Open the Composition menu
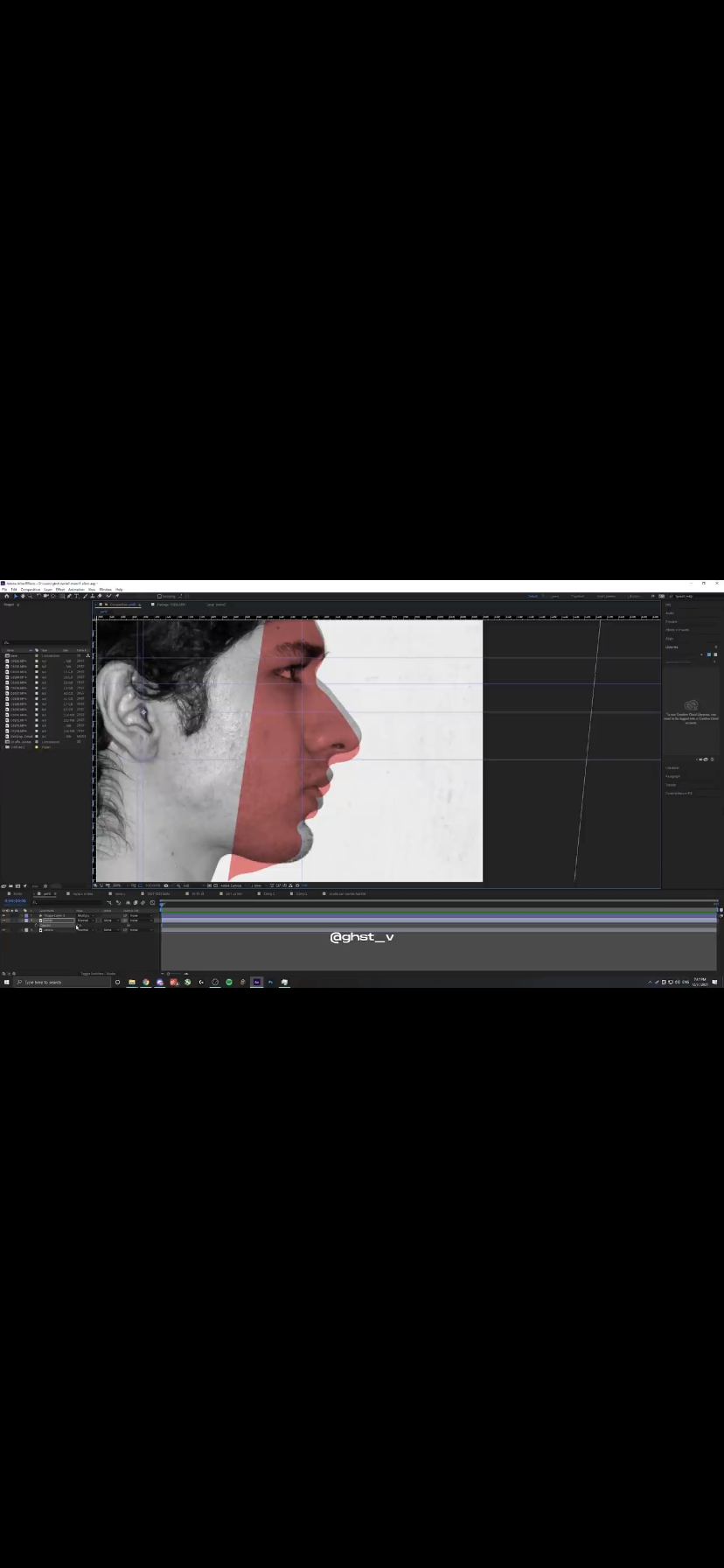Image resolution: width=724 pixels, height=1568 pixels. point(31,590)
